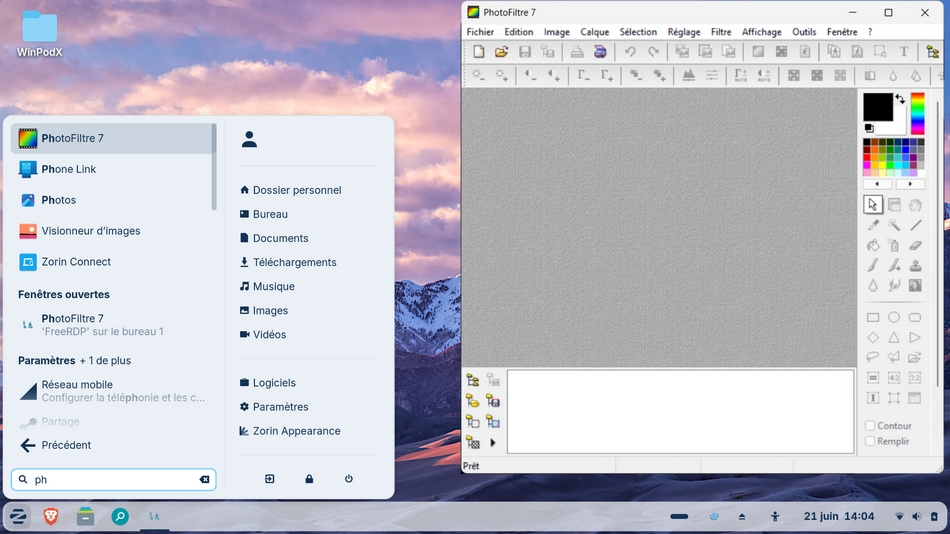Select the Clone stamp tool
950x534 pixels.
[915, 265]
